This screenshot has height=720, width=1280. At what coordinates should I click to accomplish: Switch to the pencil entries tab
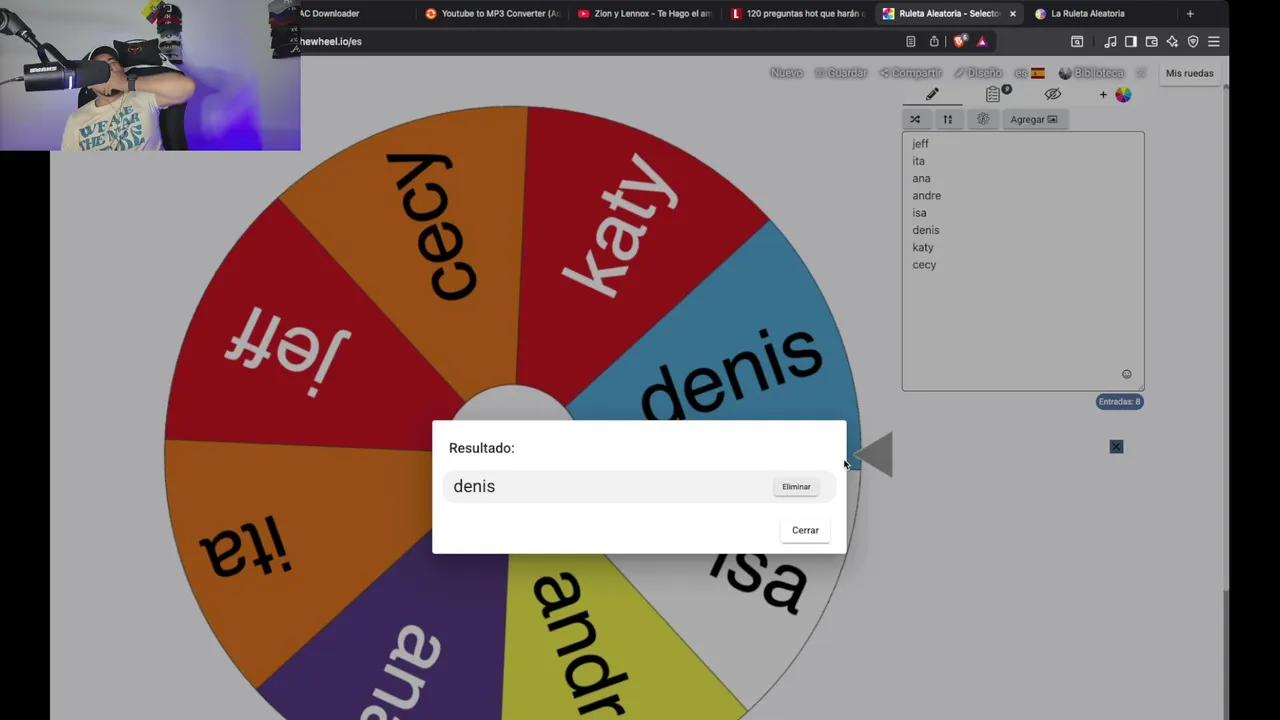point(932,94)
